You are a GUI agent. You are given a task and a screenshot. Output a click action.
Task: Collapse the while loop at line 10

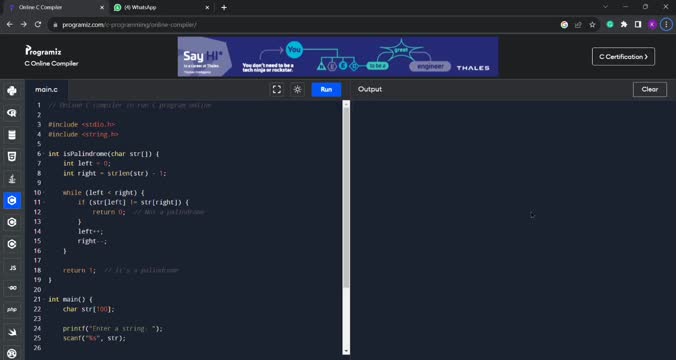[x=44, y=193]
